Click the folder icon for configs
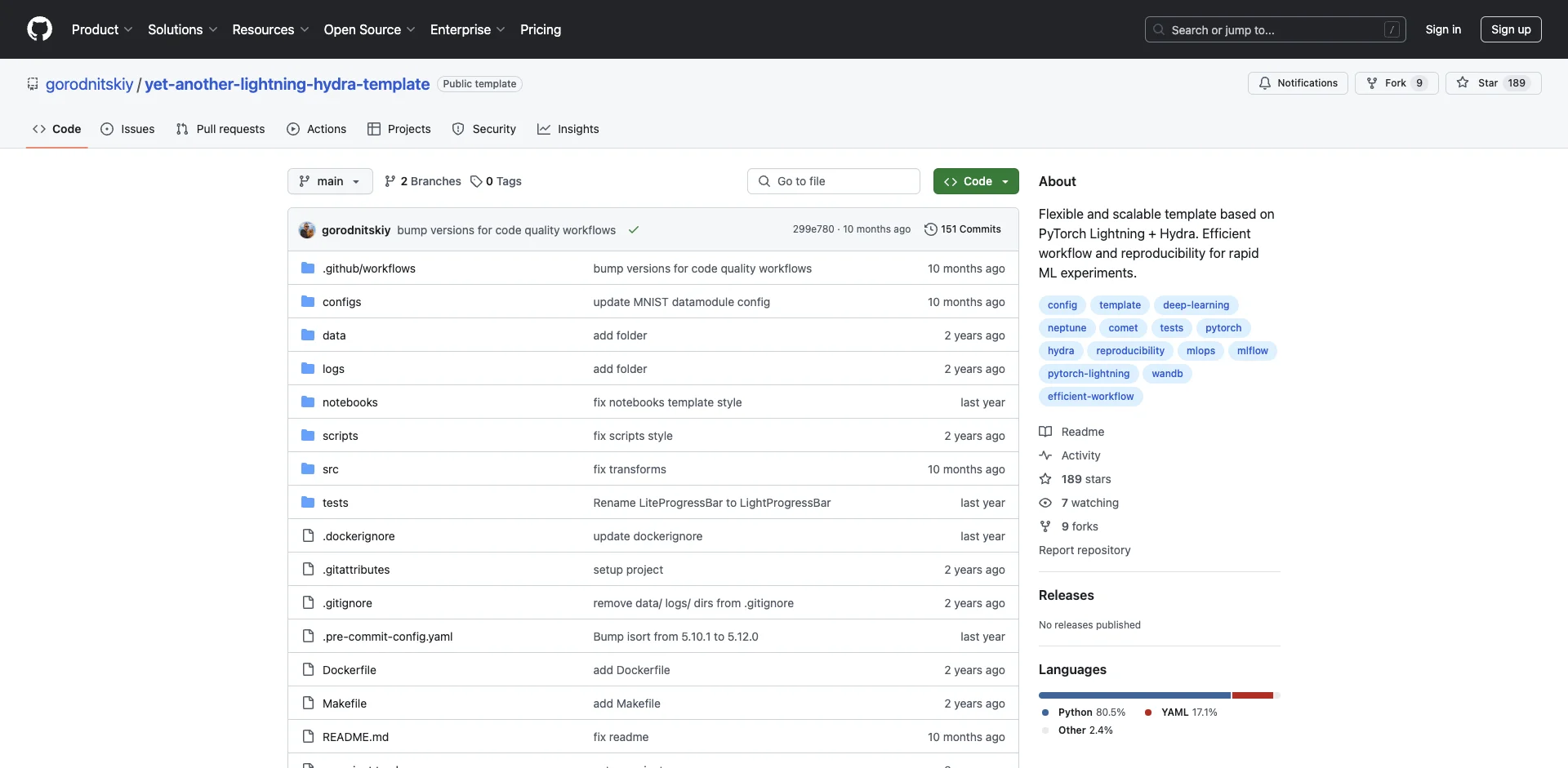This screenshot has width=1568, height=768. pos(308,302)
